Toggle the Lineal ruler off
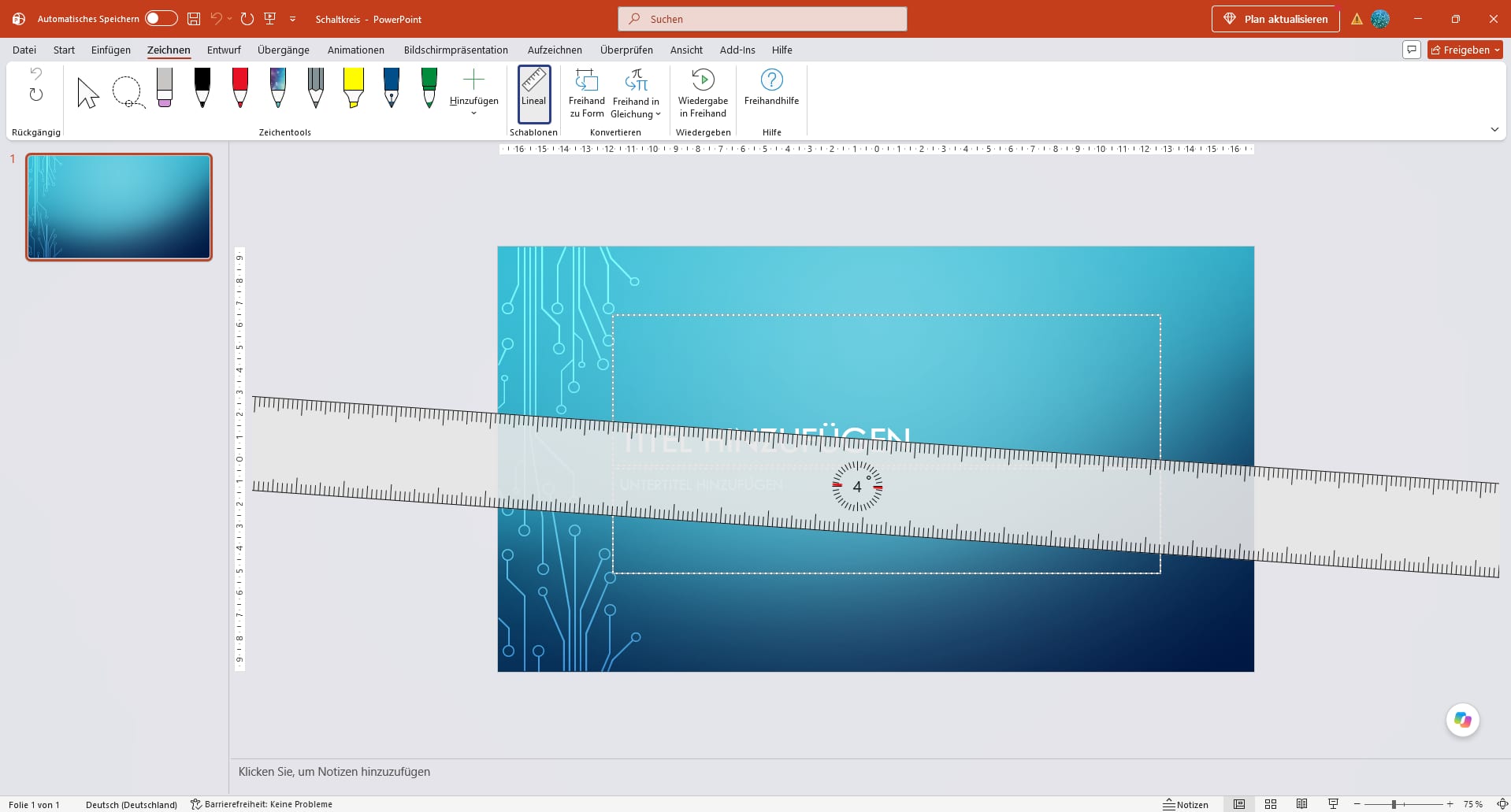The height and width of the screenshot is (812, 1511). (x=533, y=94)
